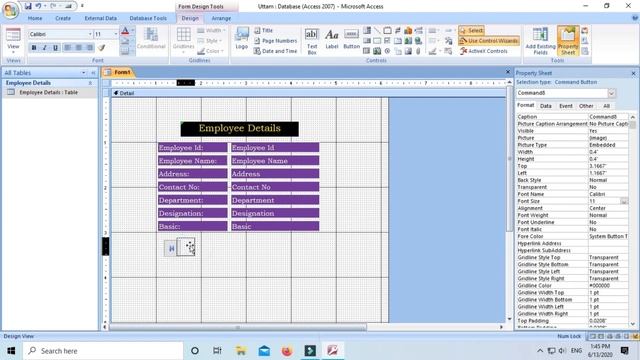Click Page Numbers
This screenshot has width=640, height=360.
point(276,41)
